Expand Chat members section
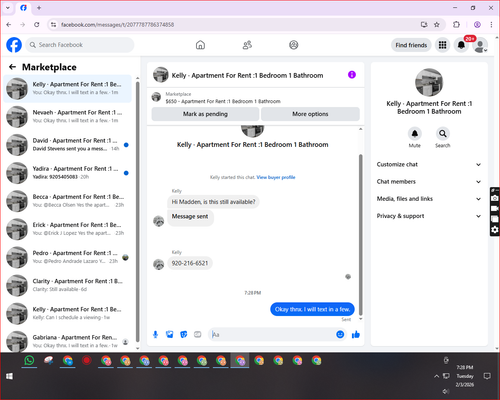The image size is (500, 400). (429, 182)
